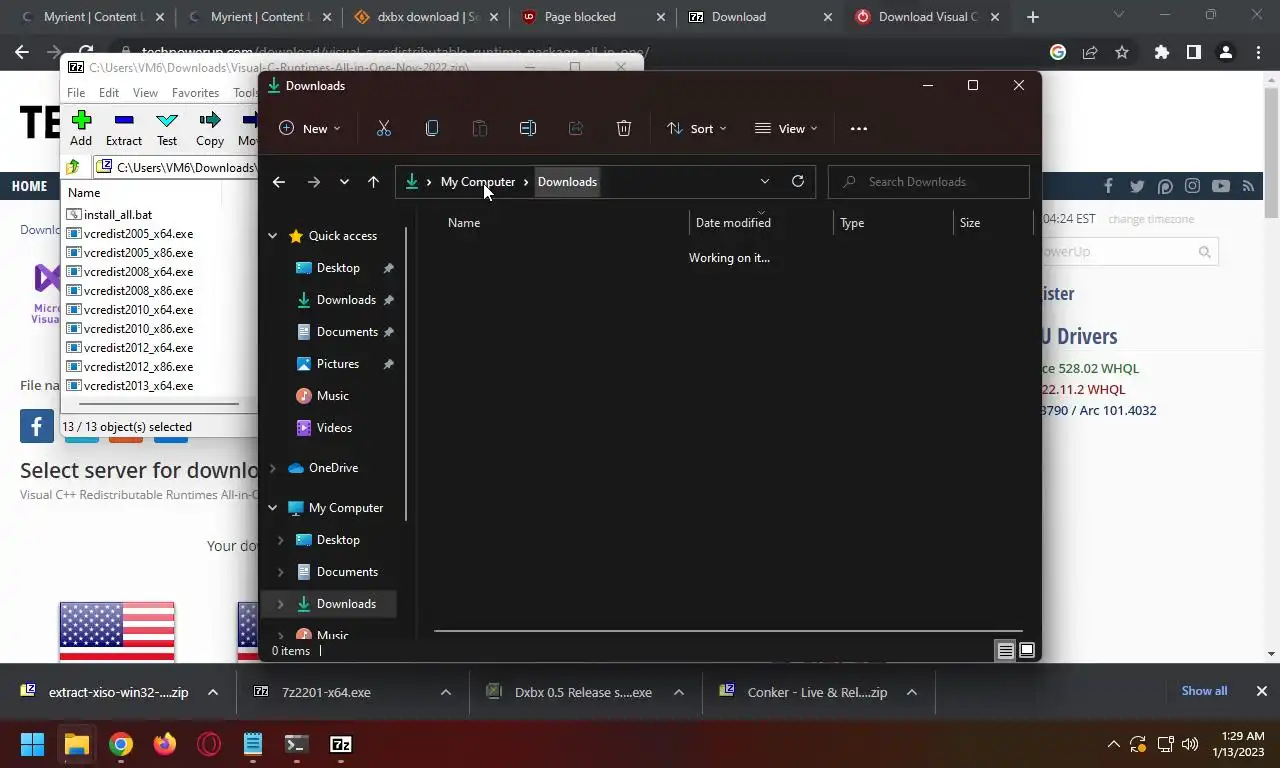
Task: Select vcredist2013_x64.exe in 7-Zip list
Action: [138, 386]
